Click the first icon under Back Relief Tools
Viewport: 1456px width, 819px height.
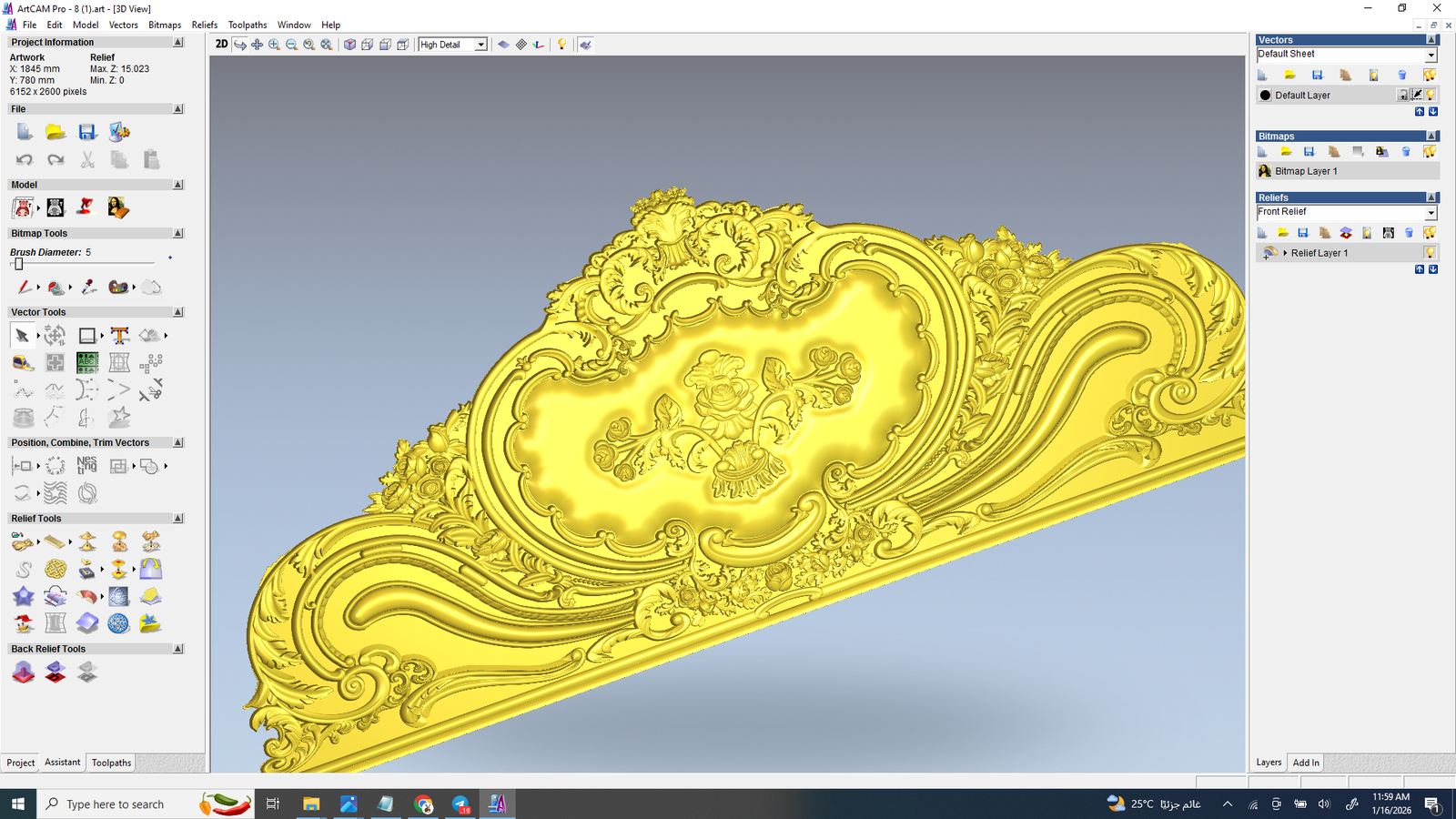24,672
